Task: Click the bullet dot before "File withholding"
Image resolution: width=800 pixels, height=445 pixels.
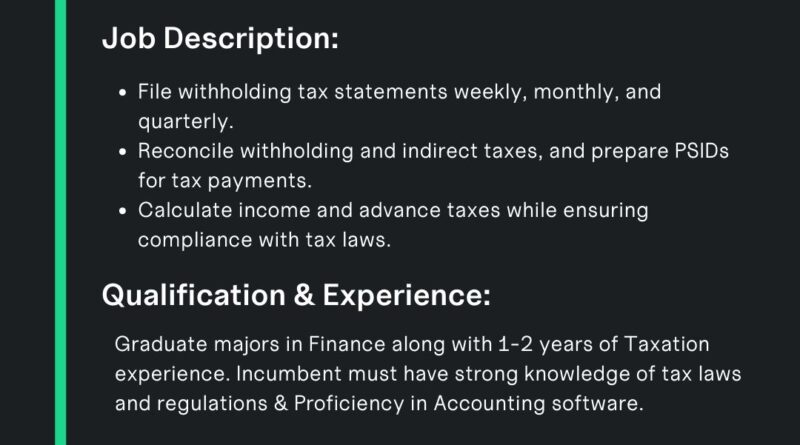Action: 122,93
